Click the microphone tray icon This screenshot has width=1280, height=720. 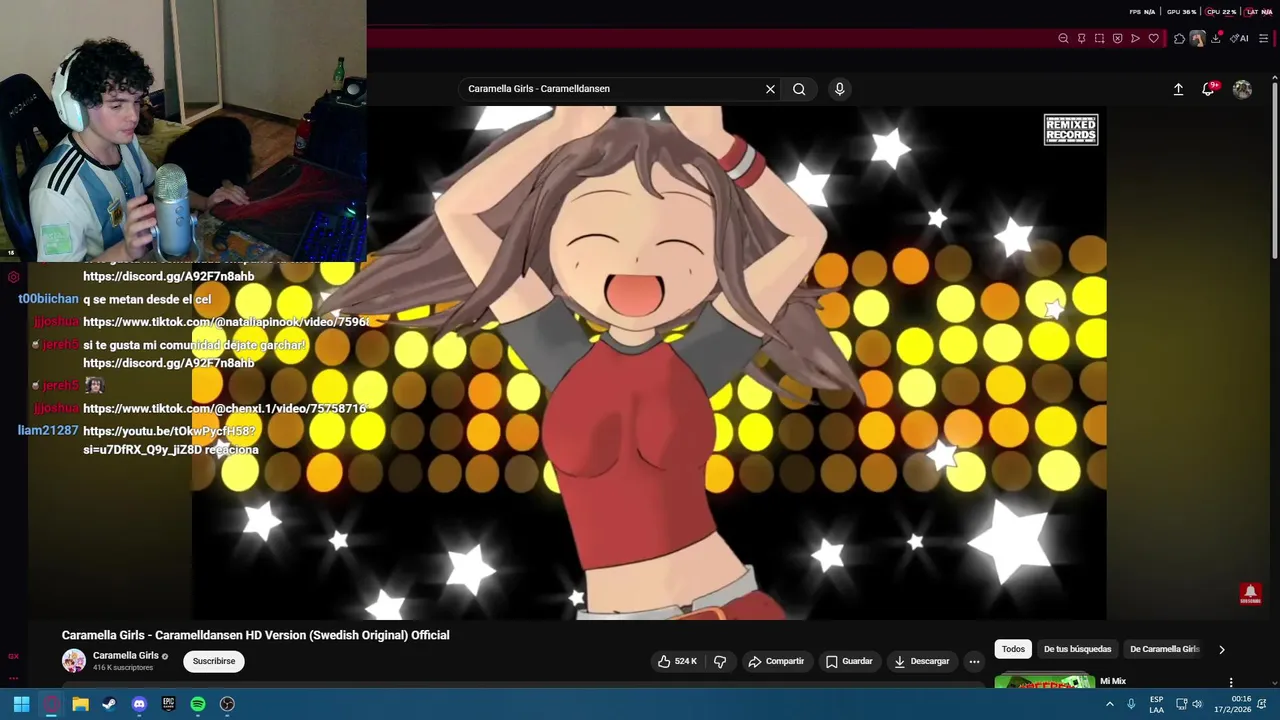coord(1131,704)
